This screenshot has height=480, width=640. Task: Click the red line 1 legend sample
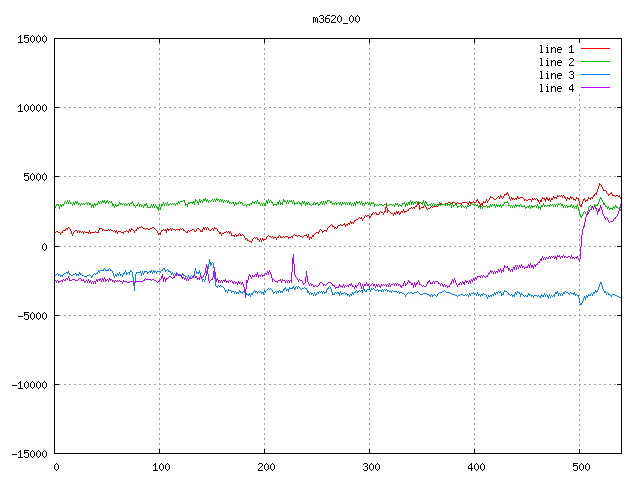coord(595,49)
